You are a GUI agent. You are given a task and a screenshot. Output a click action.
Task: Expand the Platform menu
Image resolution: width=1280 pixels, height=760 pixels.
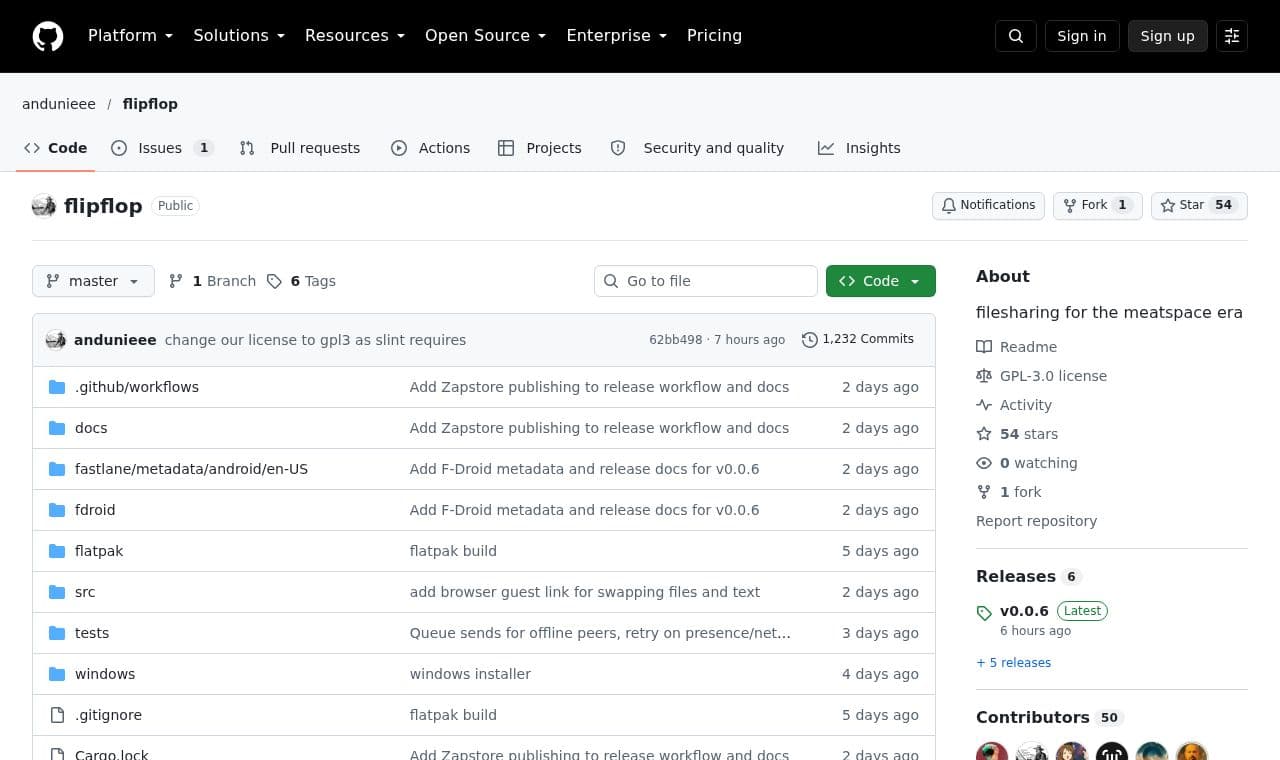(130, 36)
